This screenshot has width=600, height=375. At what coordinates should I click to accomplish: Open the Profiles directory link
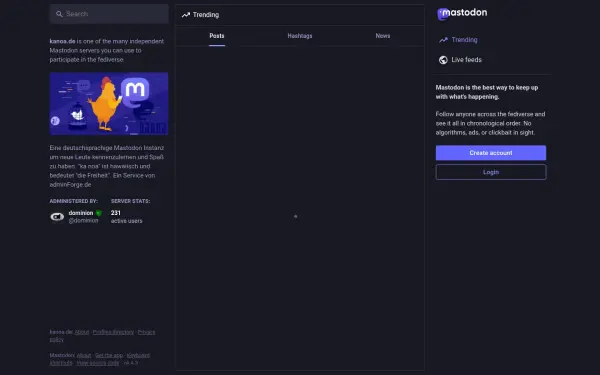coord(113,332)
